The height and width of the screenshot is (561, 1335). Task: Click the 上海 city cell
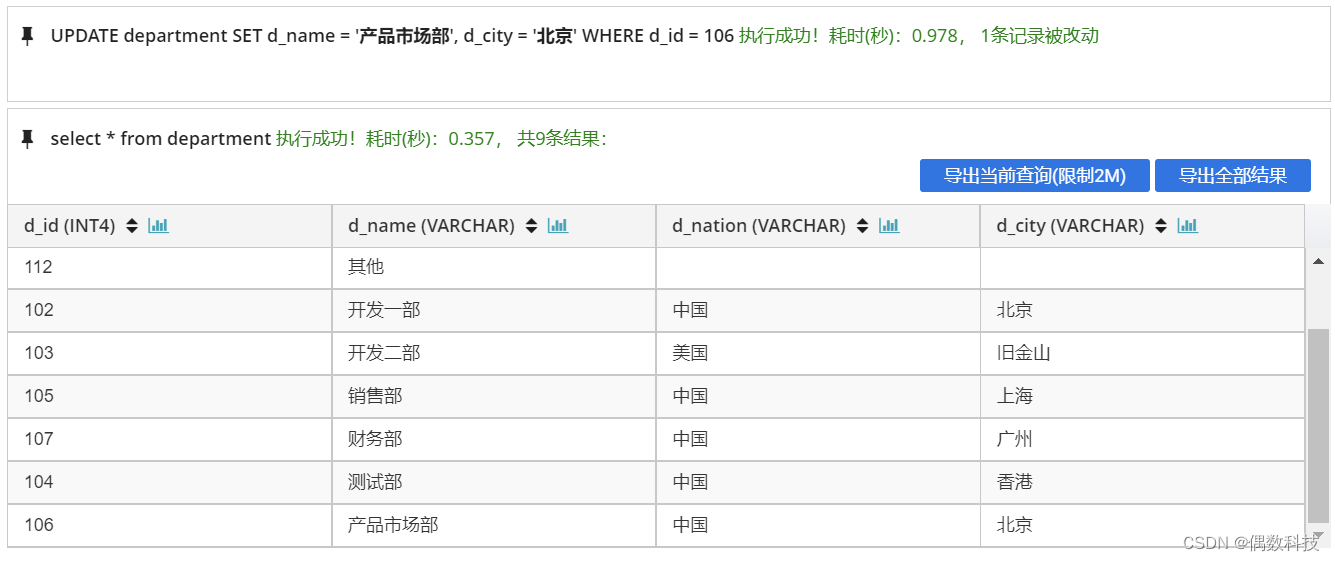pyautogui.click(x=1142, y=396)
